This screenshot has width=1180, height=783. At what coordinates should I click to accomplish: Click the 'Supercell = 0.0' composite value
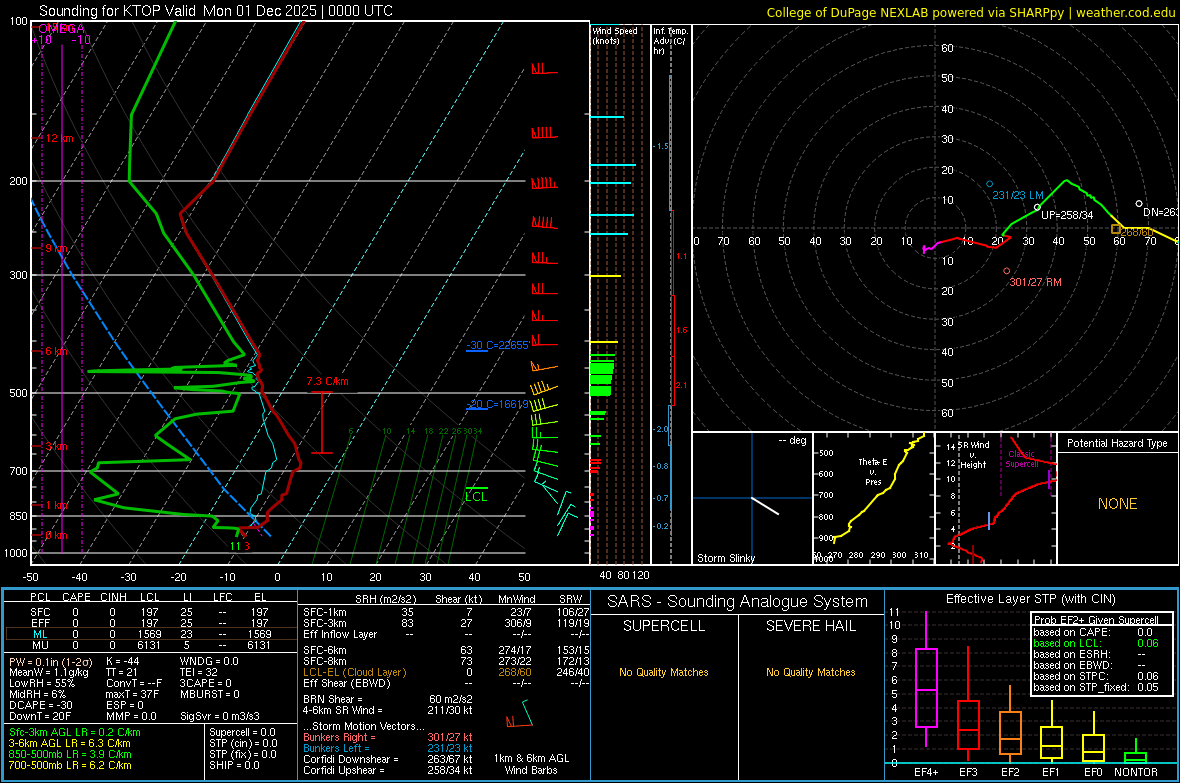(242, 732)
